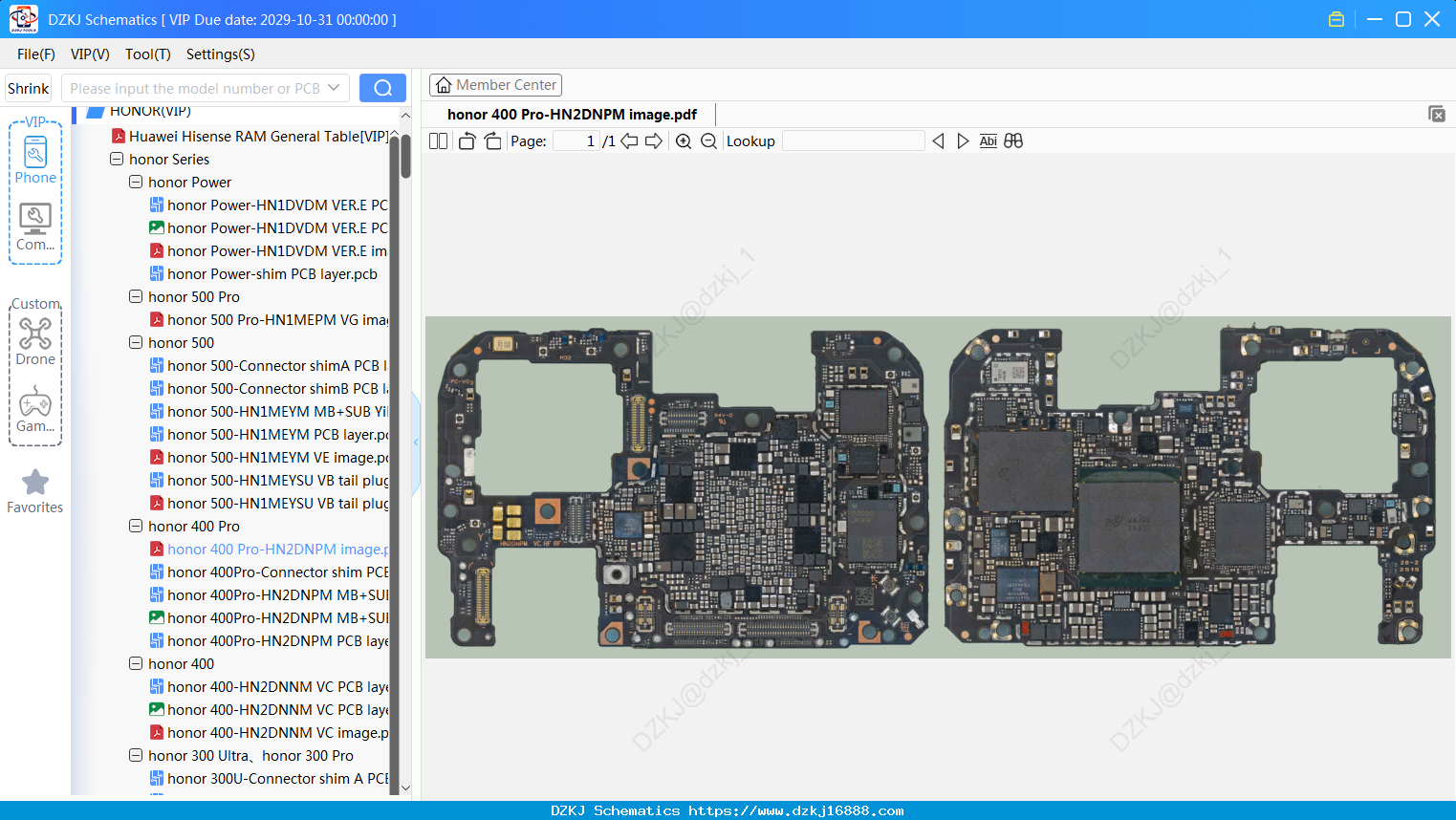Select the Game console category icon
1456x820 pixels.
(x=35, y=409)
